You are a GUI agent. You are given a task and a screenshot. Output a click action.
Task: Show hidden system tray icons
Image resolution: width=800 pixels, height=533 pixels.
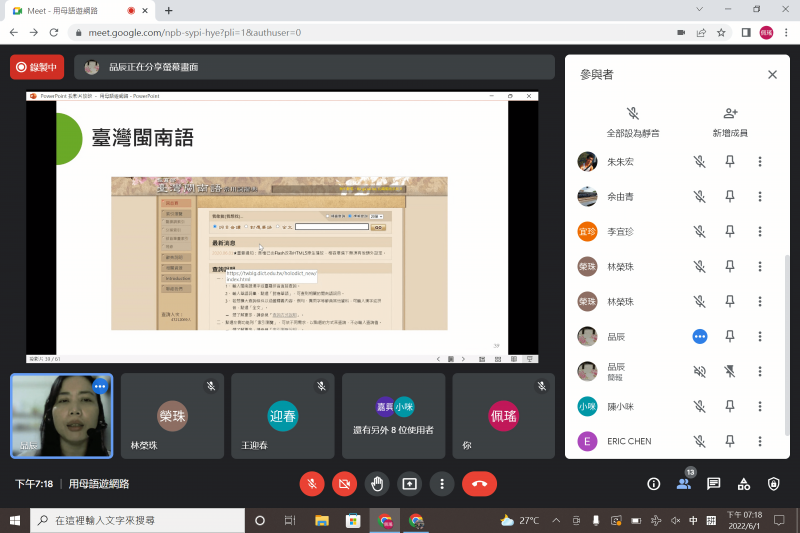(x=556, y=520)
